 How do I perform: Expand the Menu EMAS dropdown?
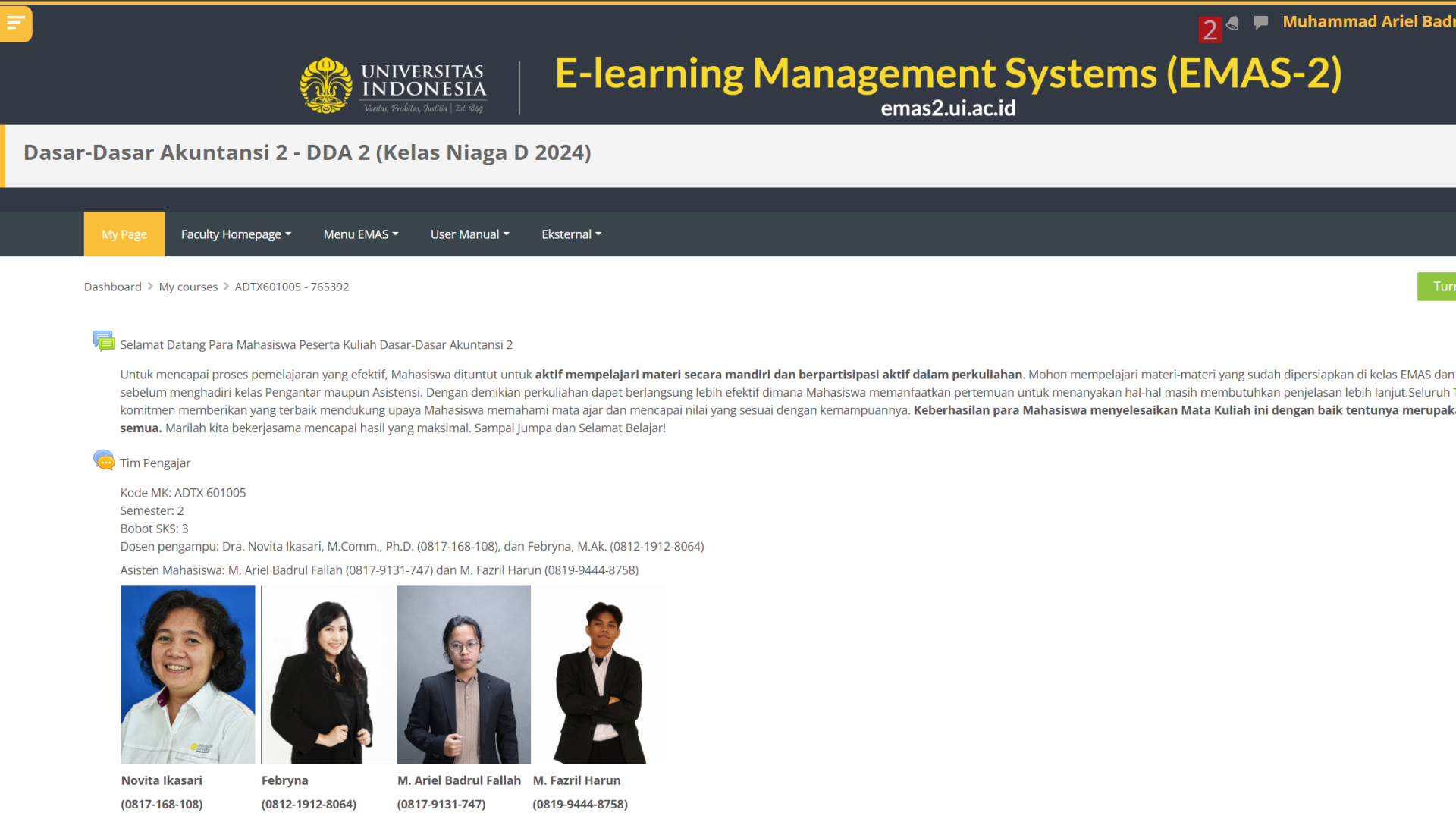(x=361, y=234)
